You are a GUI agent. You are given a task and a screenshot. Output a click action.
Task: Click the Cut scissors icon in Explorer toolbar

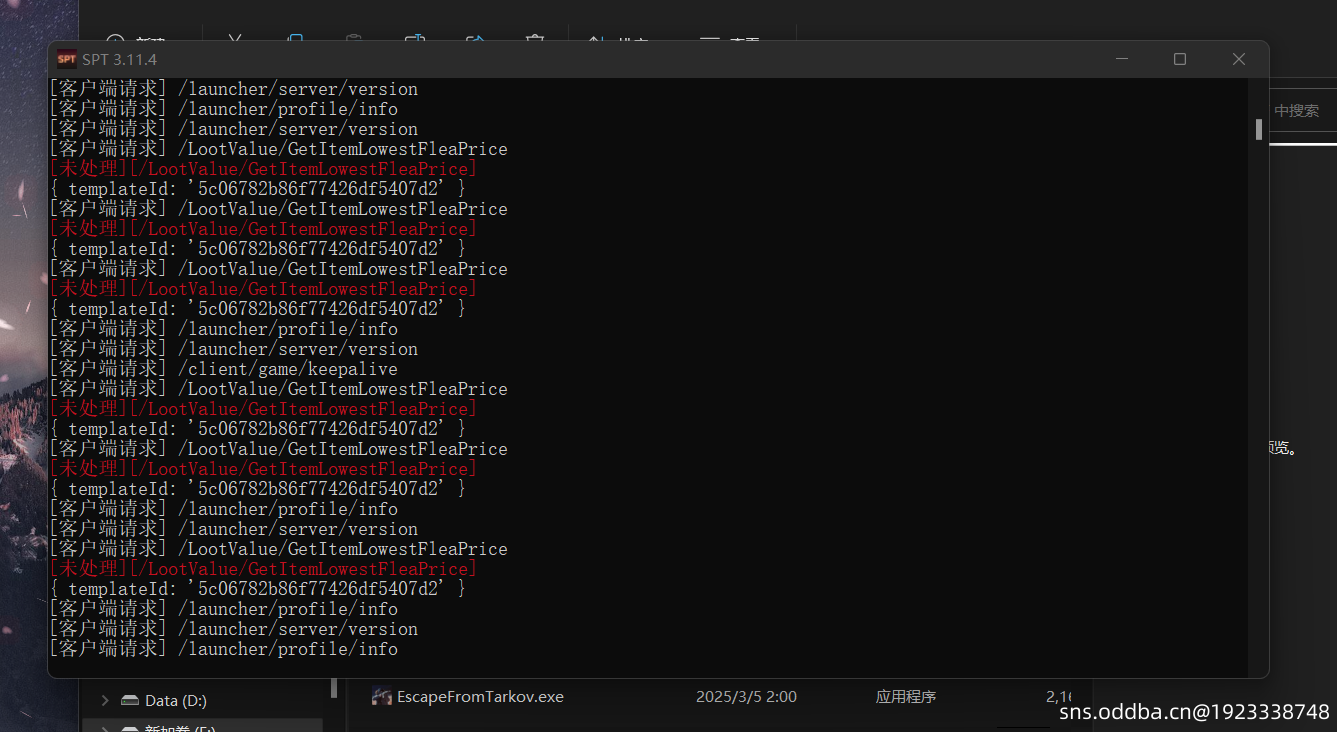(x=235, y=40)
